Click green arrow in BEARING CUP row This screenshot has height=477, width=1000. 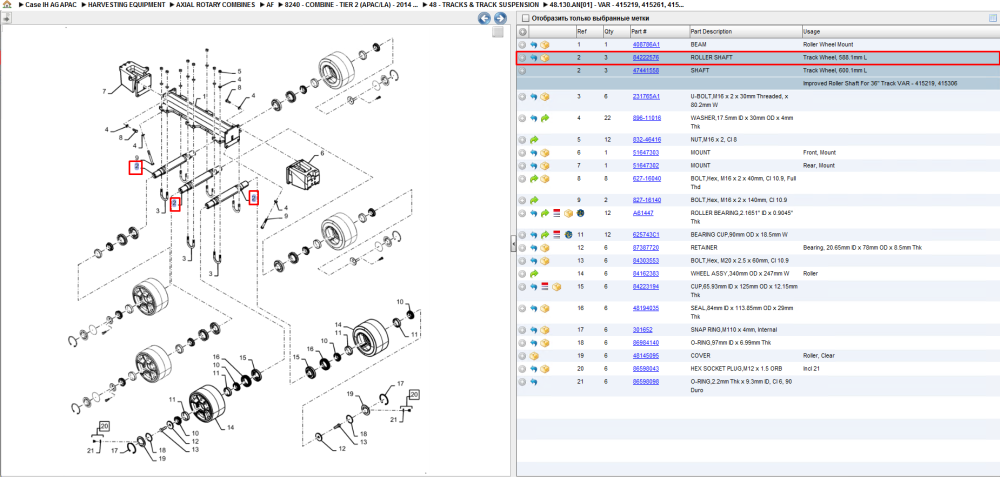545,235
